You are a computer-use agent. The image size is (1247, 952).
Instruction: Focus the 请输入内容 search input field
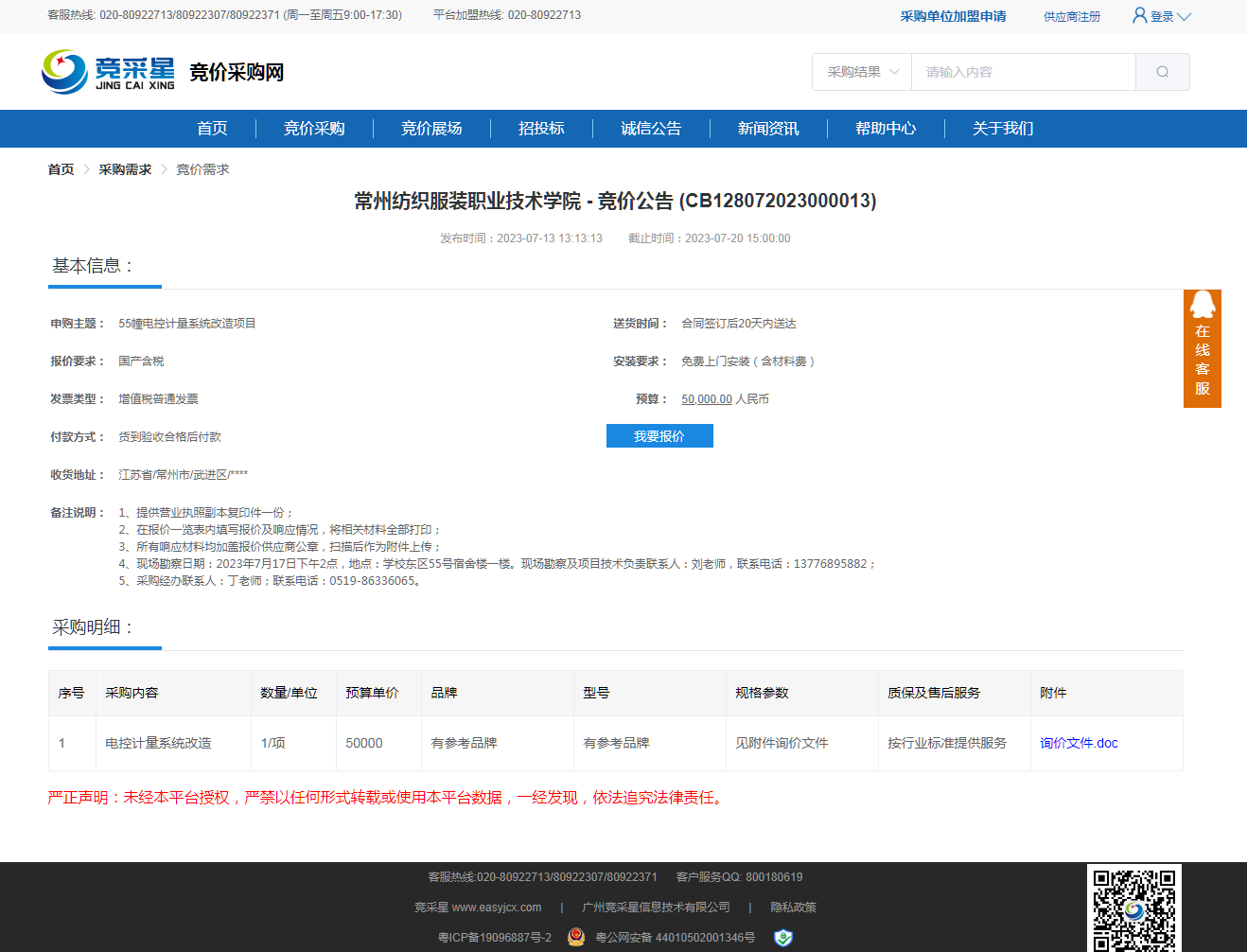(x=1022, y=72)
